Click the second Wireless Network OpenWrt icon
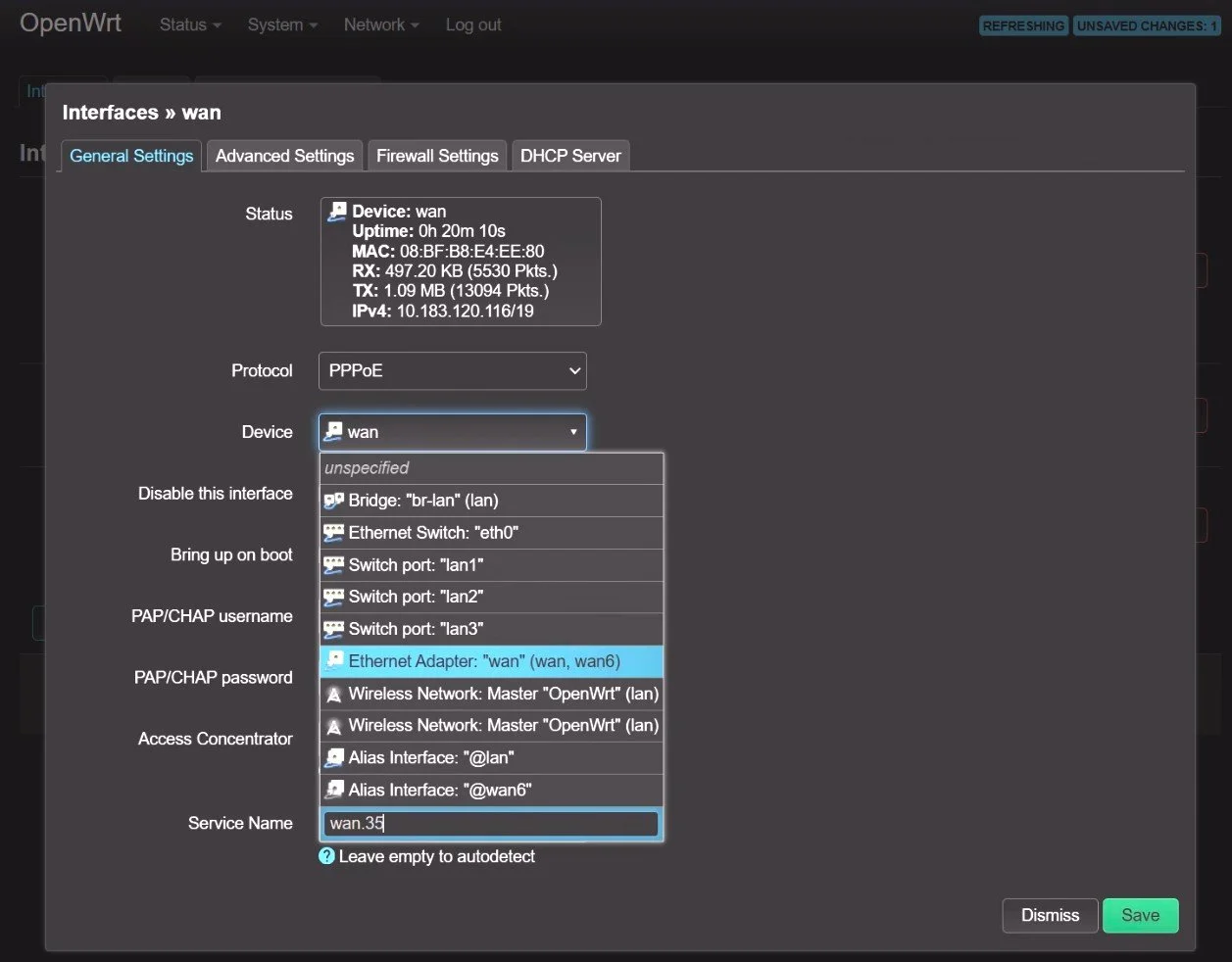The width and height of the screenshot is (1232, 962). coord(333,726)
